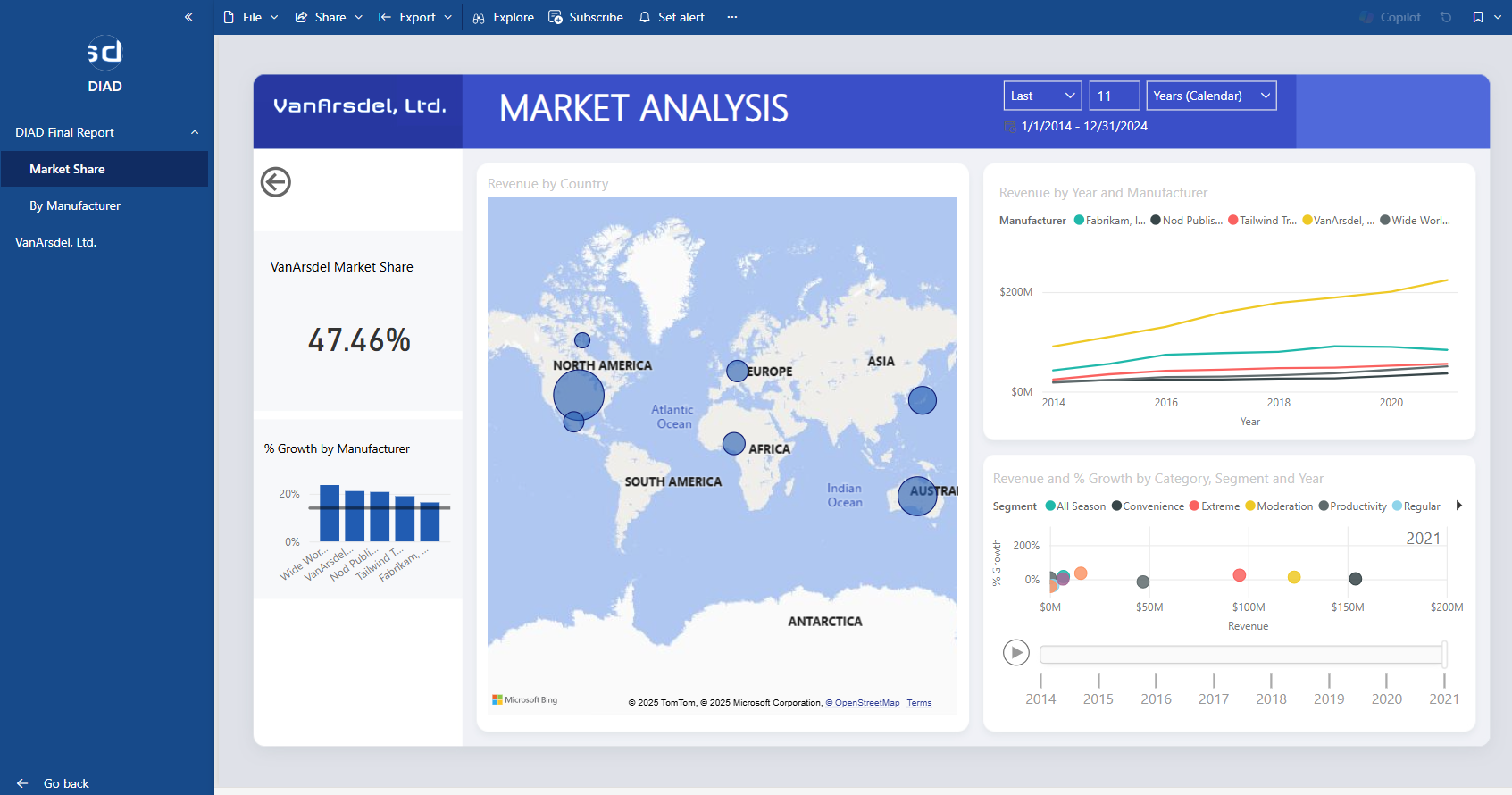Expand the bookmarks dropdown chevron
Screen dimensions: 1512x795
tap(1498, 17)
